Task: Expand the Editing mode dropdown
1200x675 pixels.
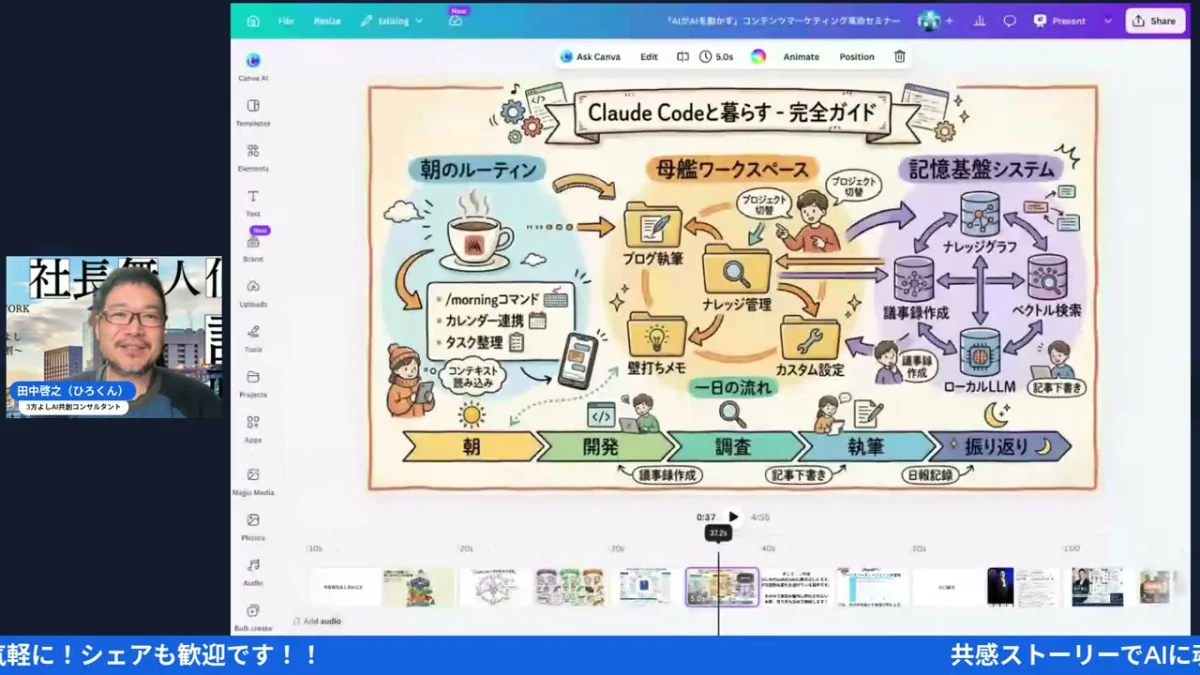Action: (x=392, y=21)
